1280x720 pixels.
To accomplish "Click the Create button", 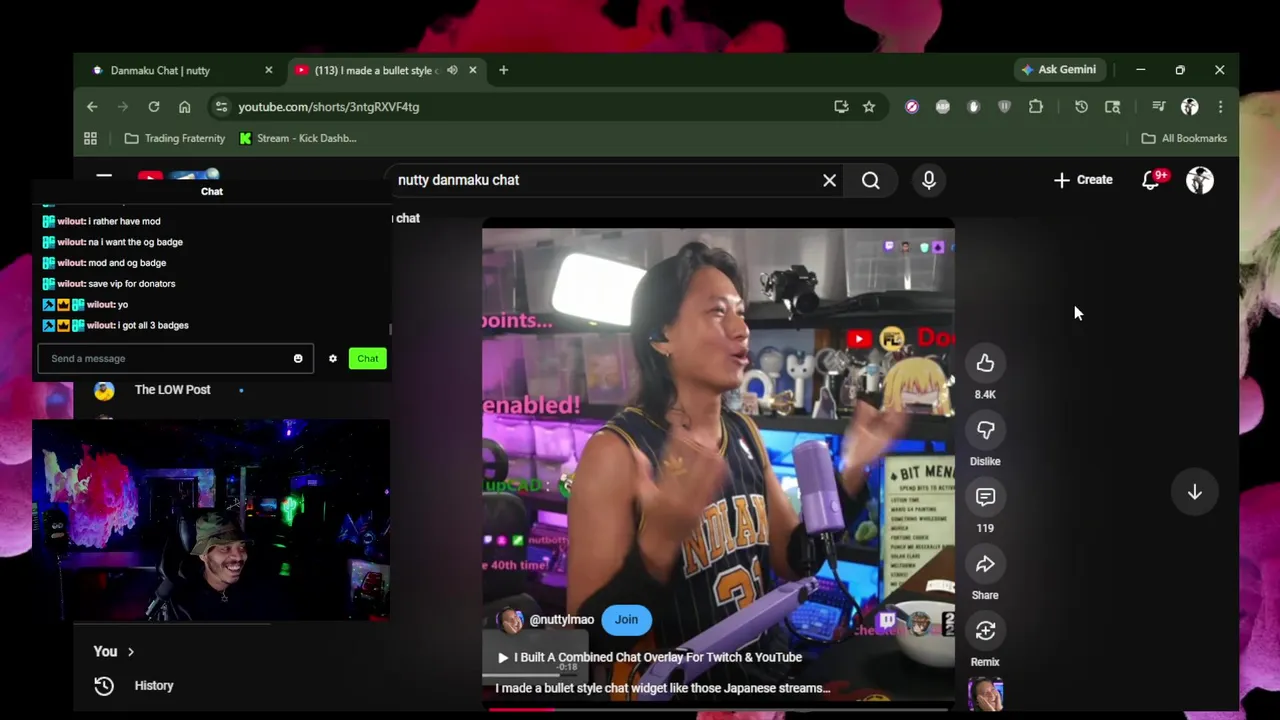I will coord(1083,180).
